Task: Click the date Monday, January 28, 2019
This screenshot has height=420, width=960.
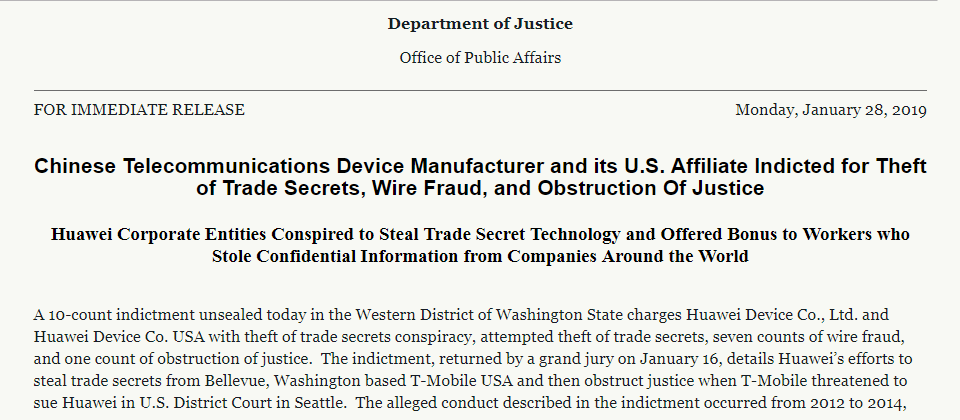Action: (x=831, y=110)
